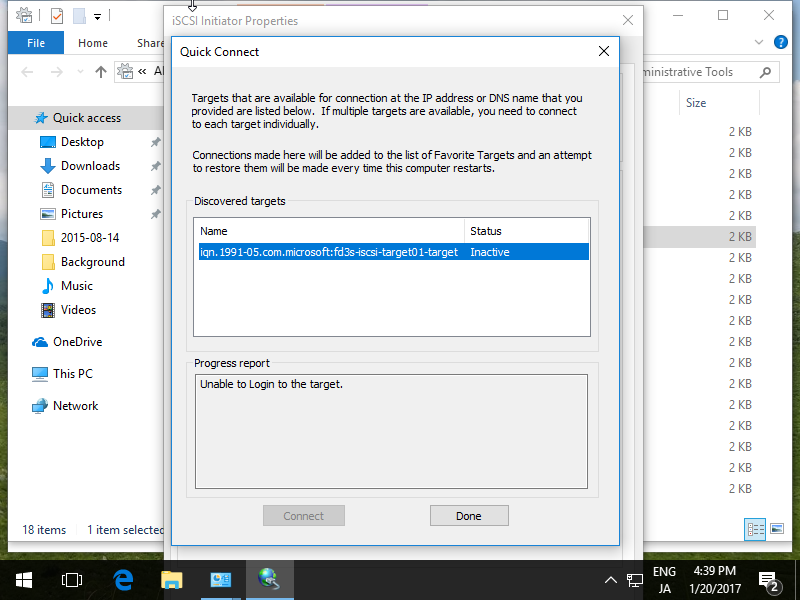Click the network icon in the system tray

(635, 580)
